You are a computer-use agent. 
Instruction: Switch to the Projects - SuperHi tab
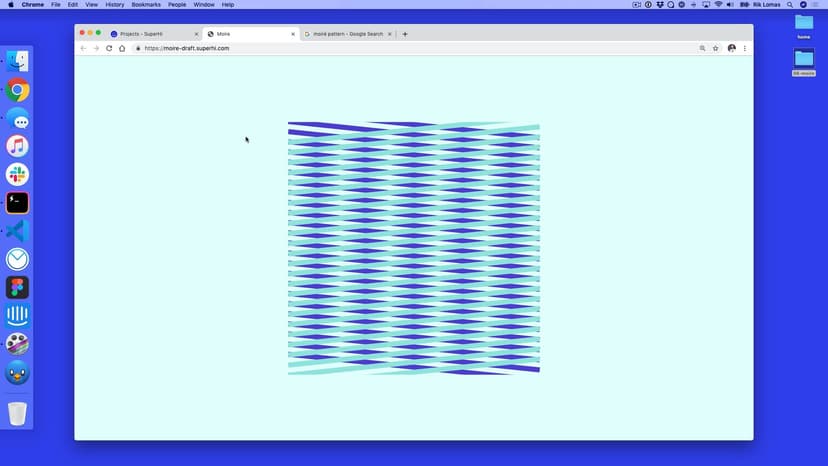[148, 34]
